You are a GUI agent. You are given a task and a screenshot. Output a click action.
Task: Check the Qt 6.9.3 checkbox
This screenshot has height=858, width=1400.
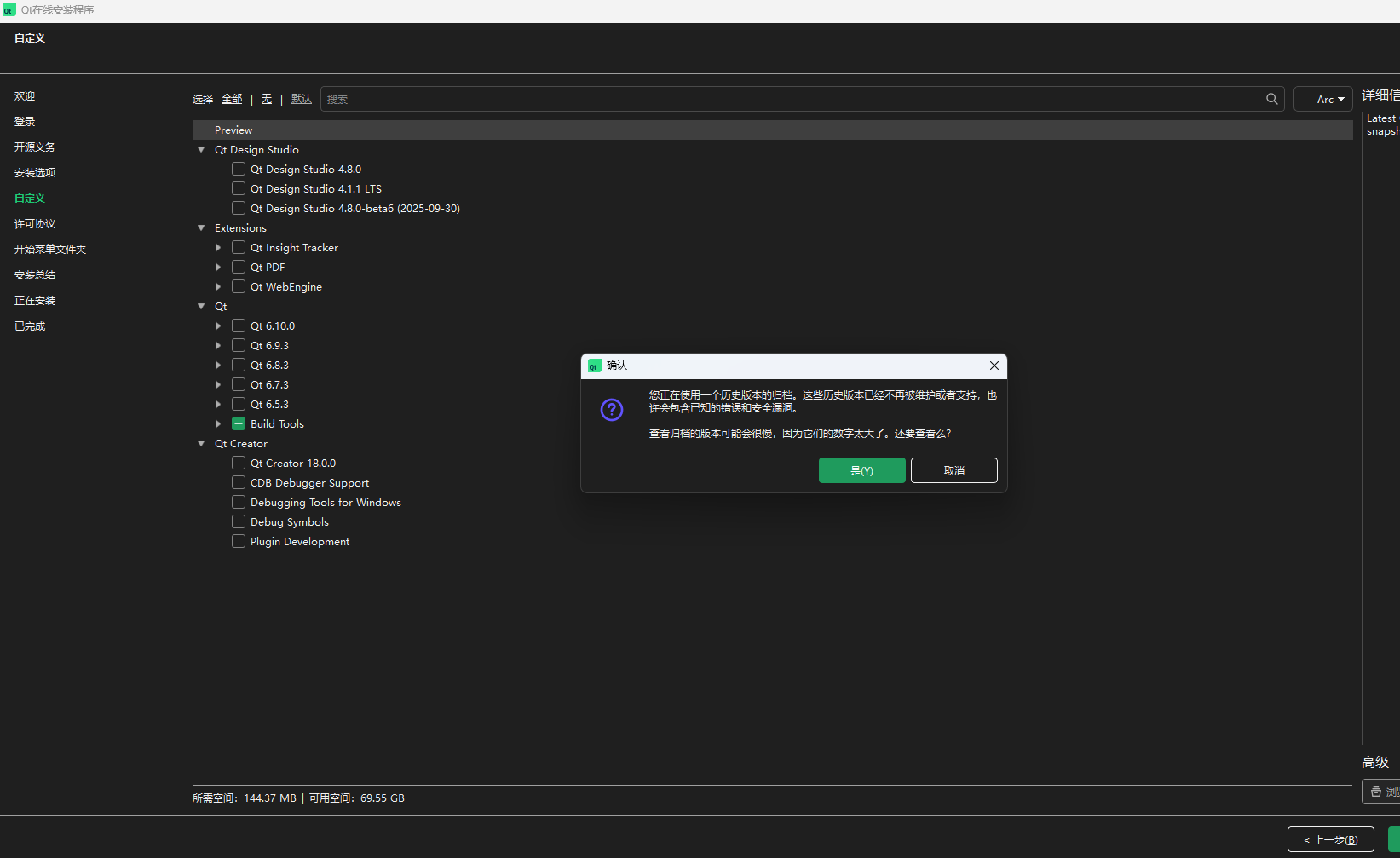(239, 345)
